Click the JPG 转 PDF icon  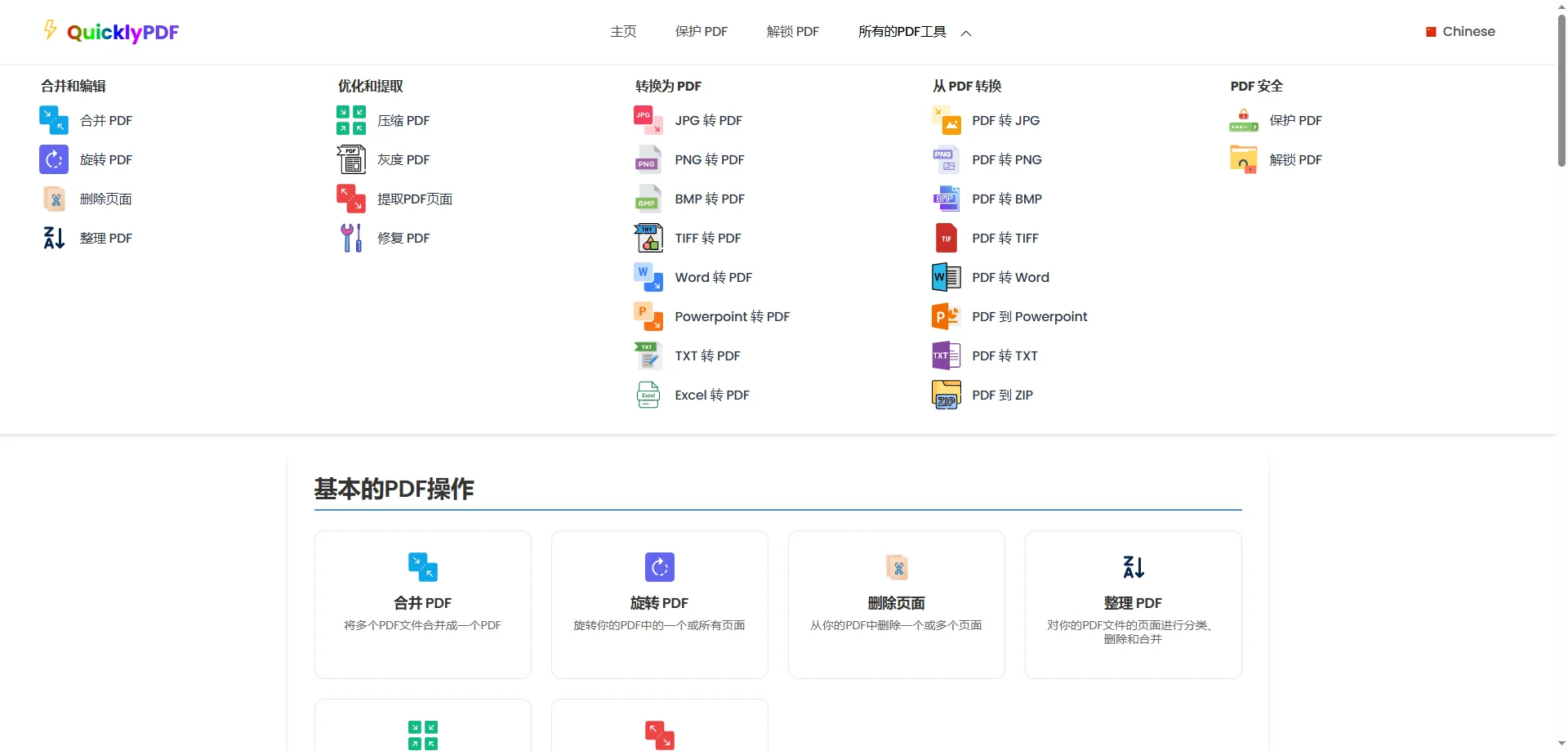pos(648,120)
